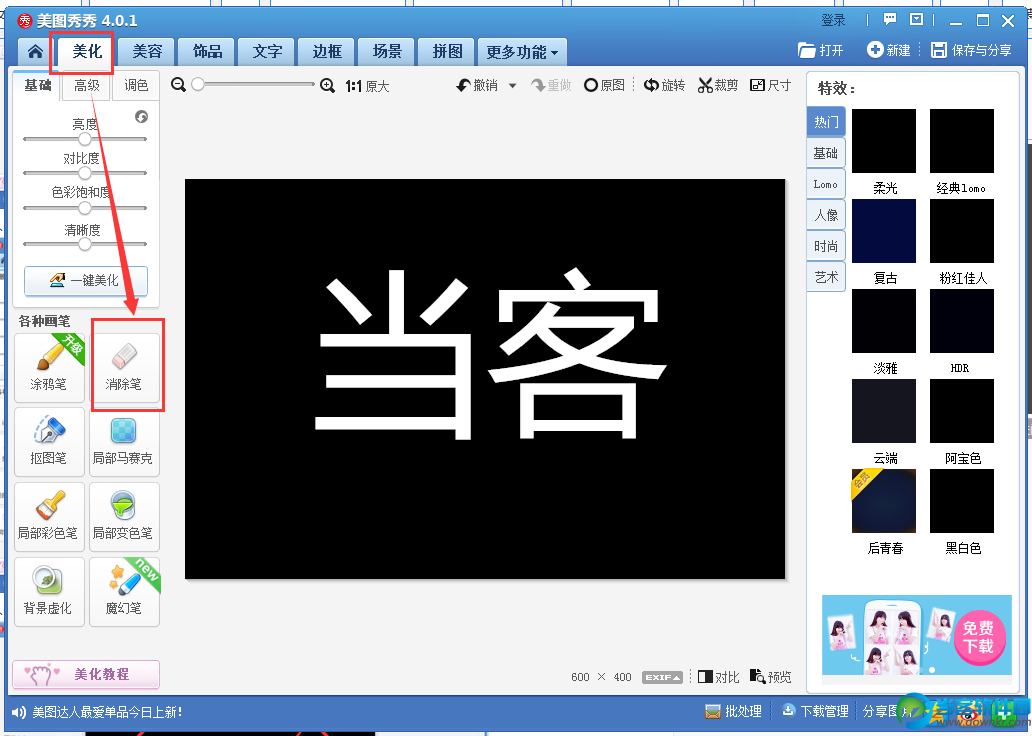Select the Lomo effects category
The height and width of the screenshot is (736, 1032).
coord(826,184)
